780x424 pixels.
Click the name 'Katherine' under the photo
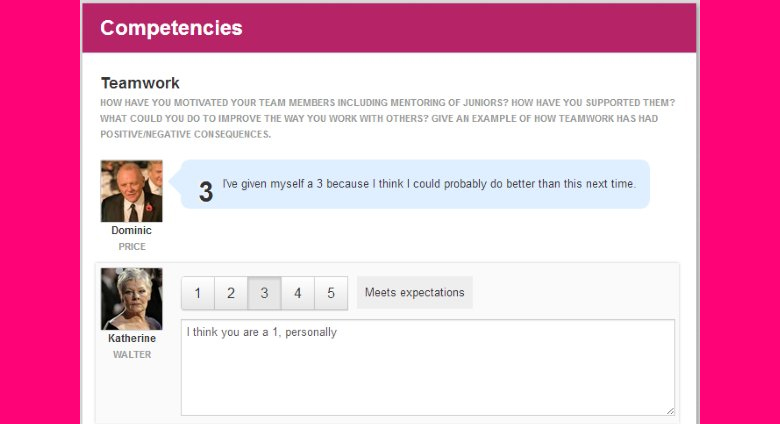tap(131, 339)
